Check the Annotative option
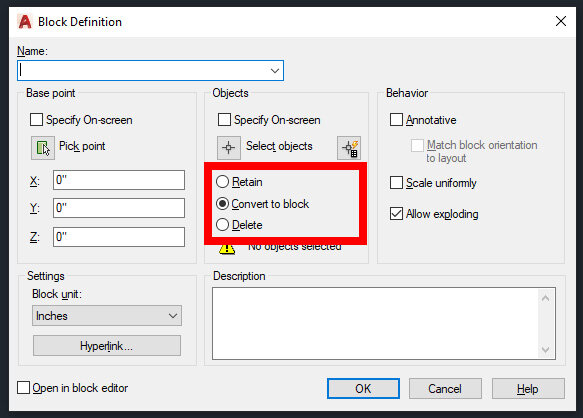This screenshot has width=583, height=418. point(396,120)
